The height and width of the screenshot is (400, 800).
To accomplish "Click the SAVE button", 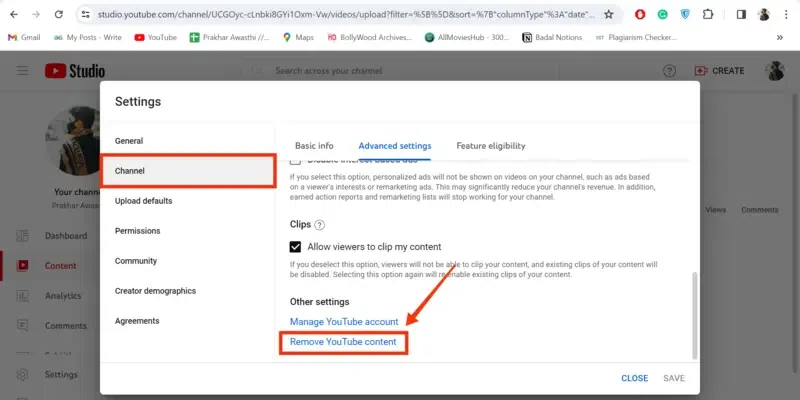I will click(674, 378).
